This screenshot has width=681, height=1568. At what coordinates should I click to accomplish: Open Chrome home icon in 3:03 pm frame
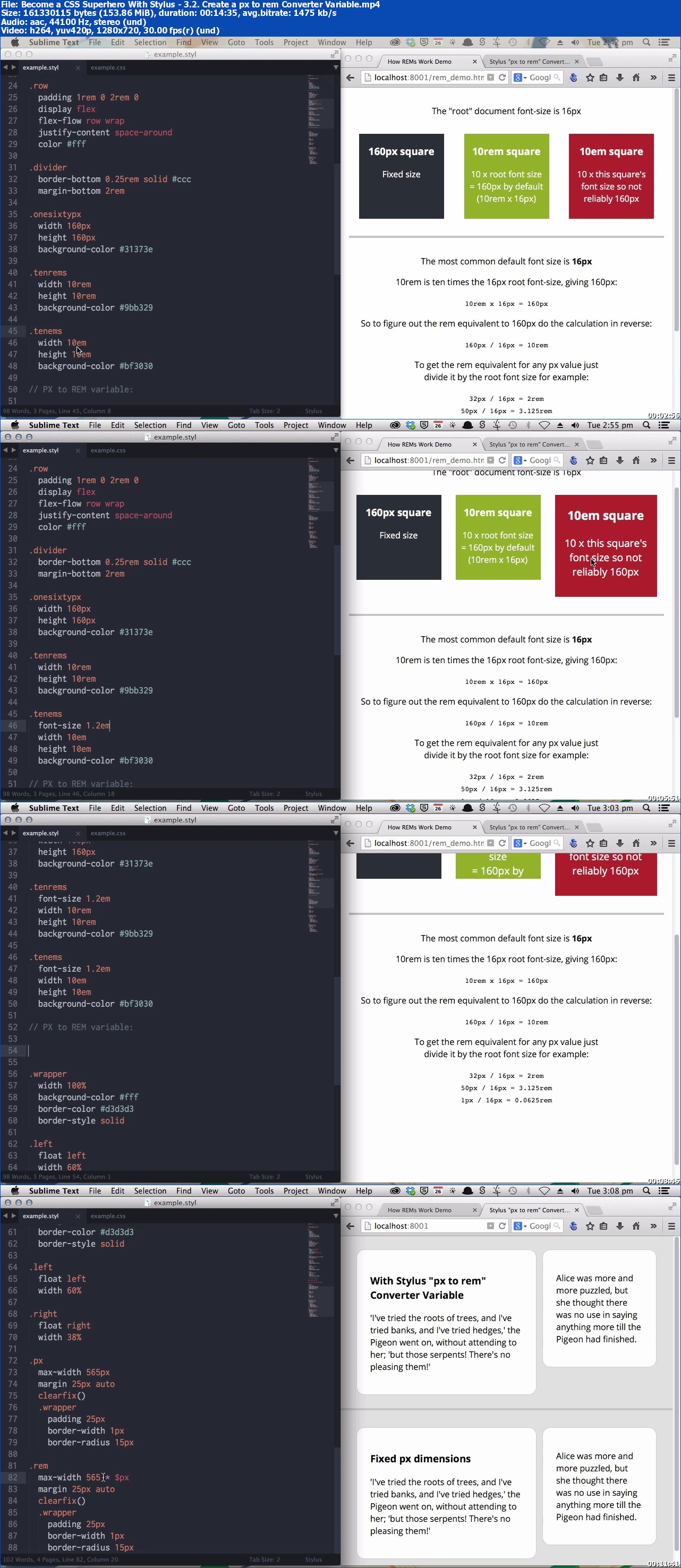[636, 843]
